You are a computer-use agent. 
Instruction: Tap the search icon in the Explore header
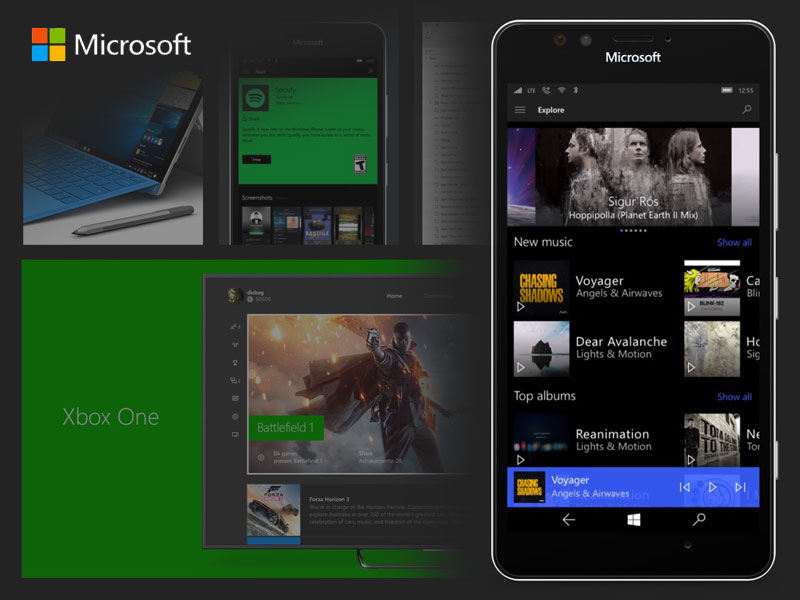click(x=746, y=109)
